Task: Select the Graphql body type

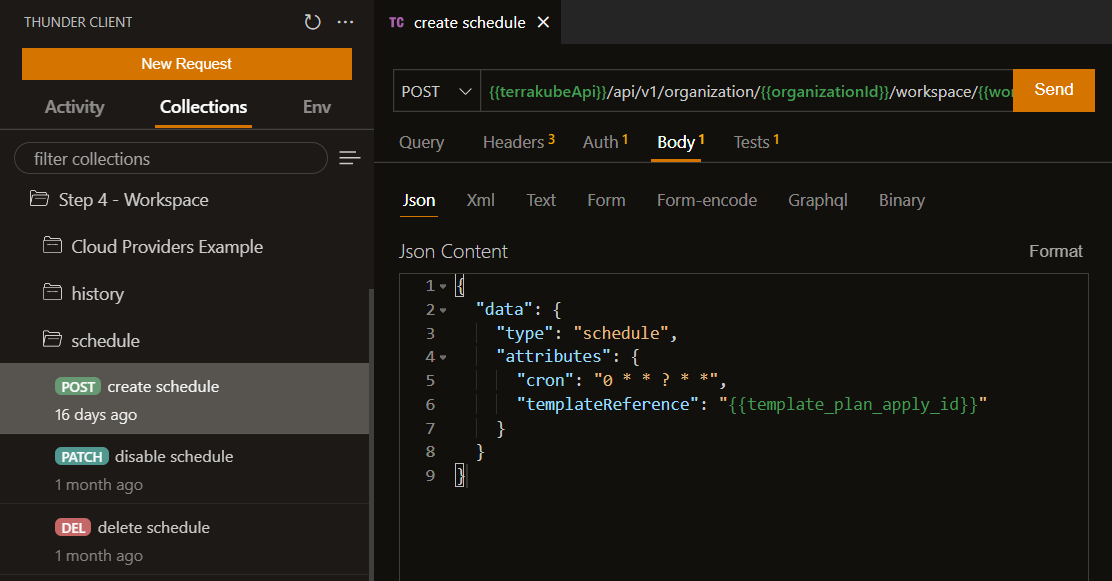Action: pos(817,200)
